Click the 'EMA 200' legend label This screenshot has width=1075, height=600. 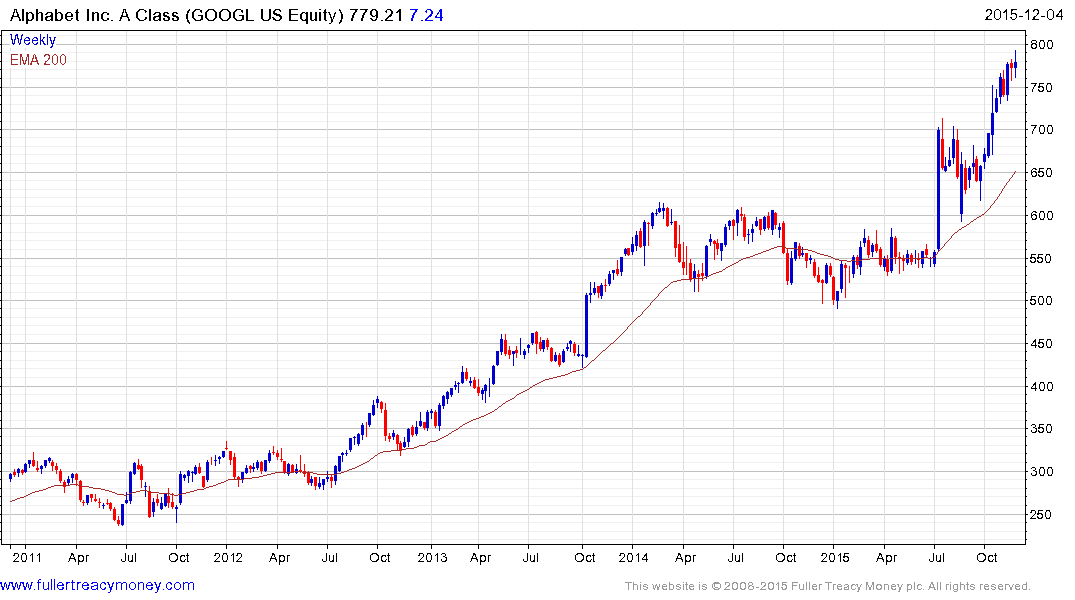[38, 60]
